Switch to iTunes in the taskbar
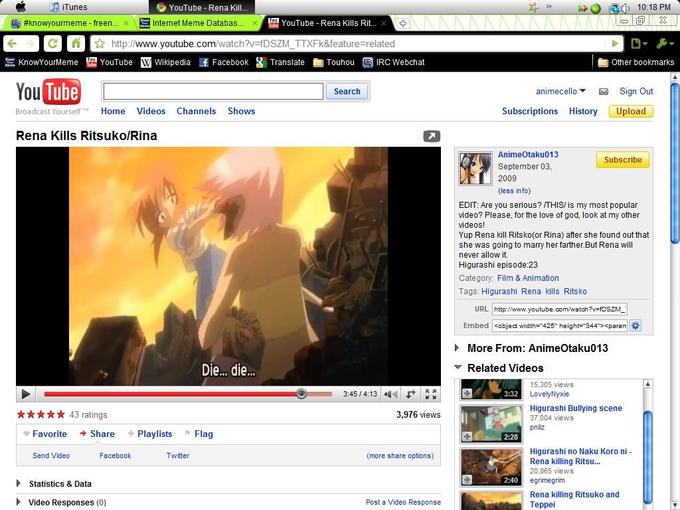This screenshot has height=510, width=680. pyautogui.click(x=69, y=7)
